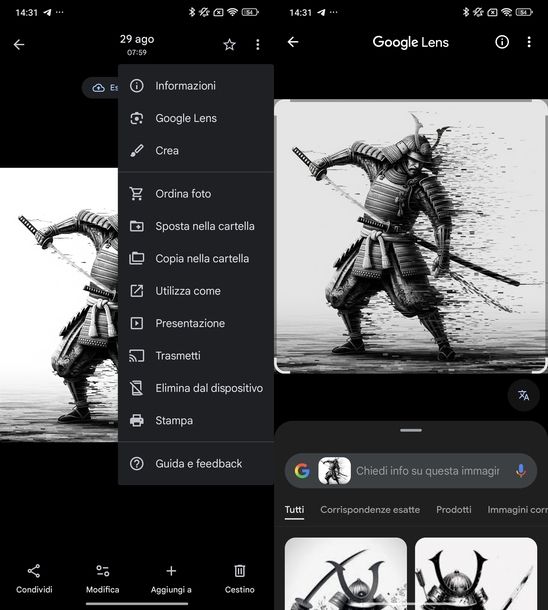The image size is (548, 610).
Task: Click the Presentazione play icon
Action: [x=137, y=323]
